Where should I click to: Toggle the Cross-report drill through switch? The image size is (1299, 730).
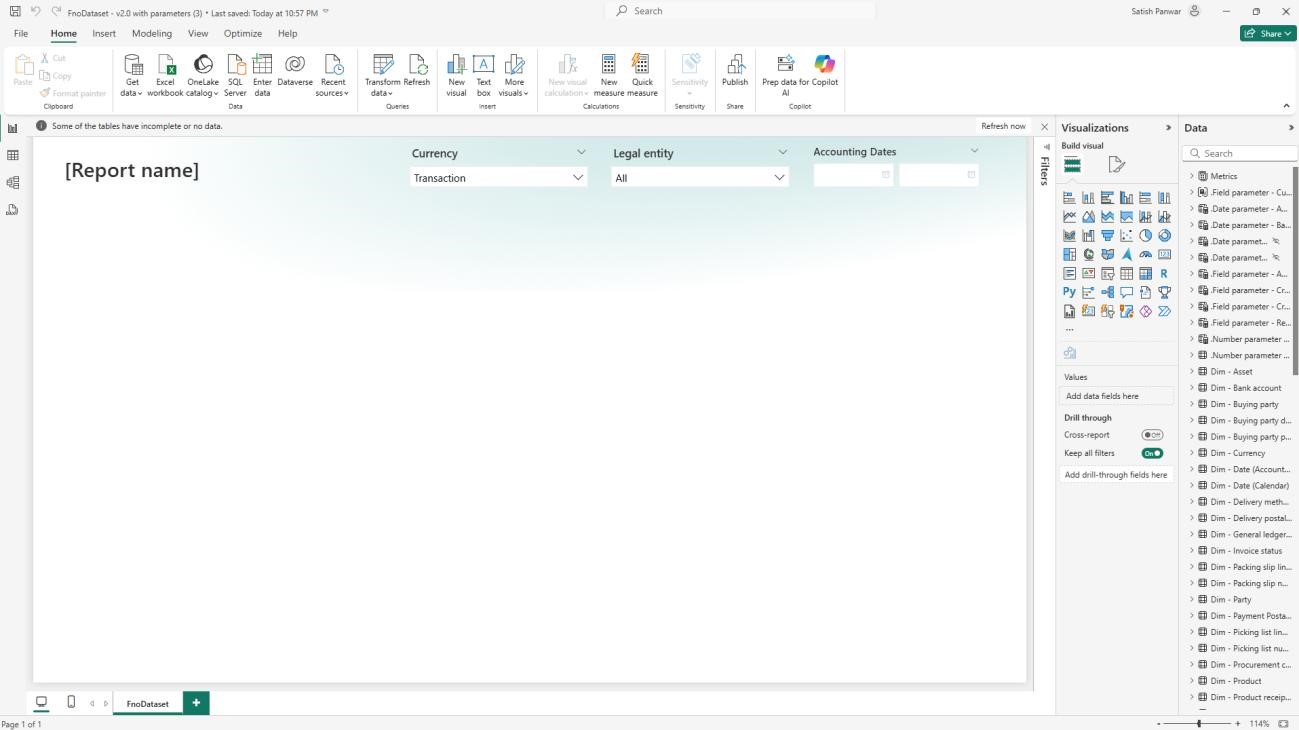[x=1152, y=435]
